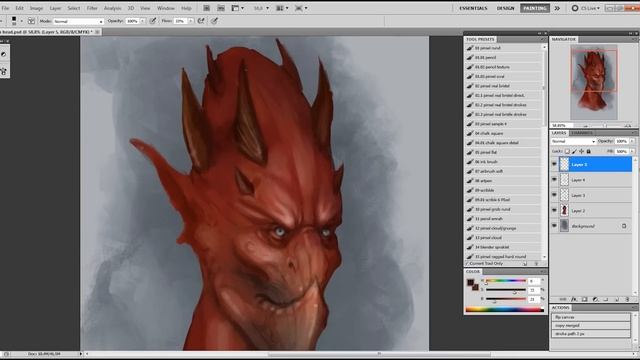
Task: Click the brush Flow value field
Action: pyautogui.click(x=180, y=21)
